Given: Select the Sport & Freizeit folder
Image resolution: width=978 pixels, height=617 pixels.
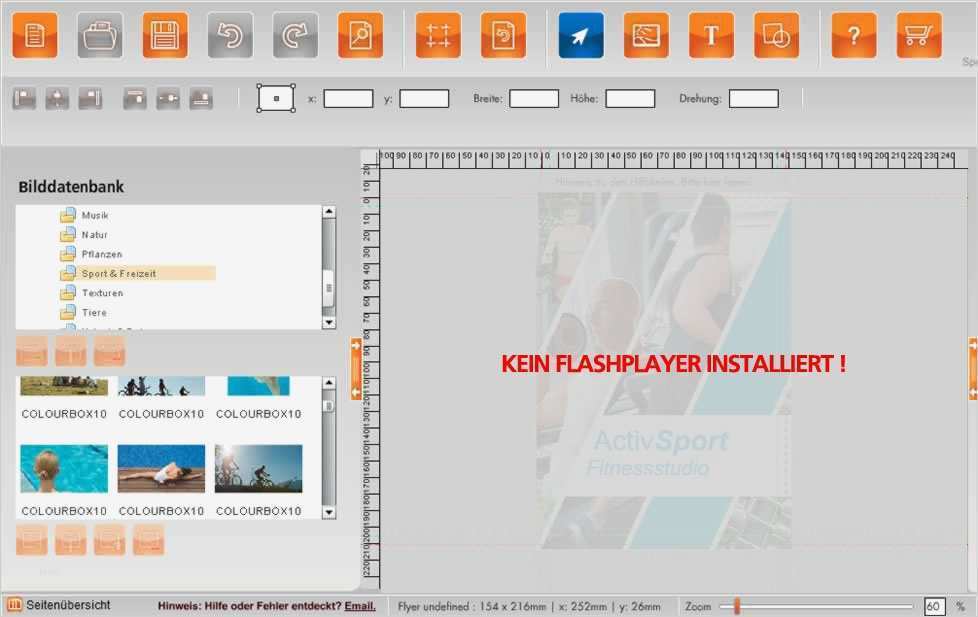Looking at the screenshot, I should (x=116, y=273).
